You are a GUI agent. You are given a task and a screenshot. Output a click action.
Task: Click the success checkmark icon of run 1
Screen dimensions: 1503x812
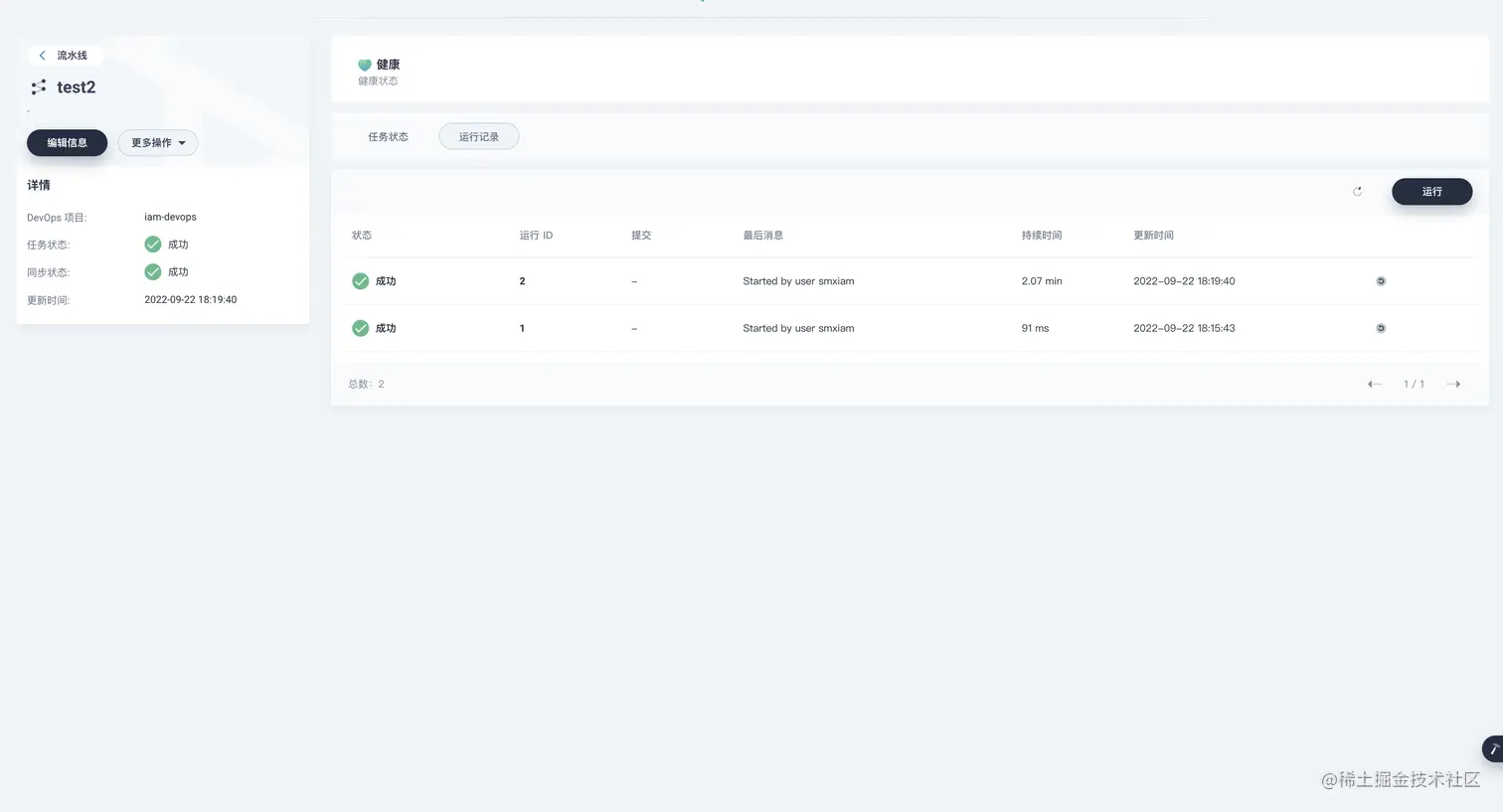361,328
